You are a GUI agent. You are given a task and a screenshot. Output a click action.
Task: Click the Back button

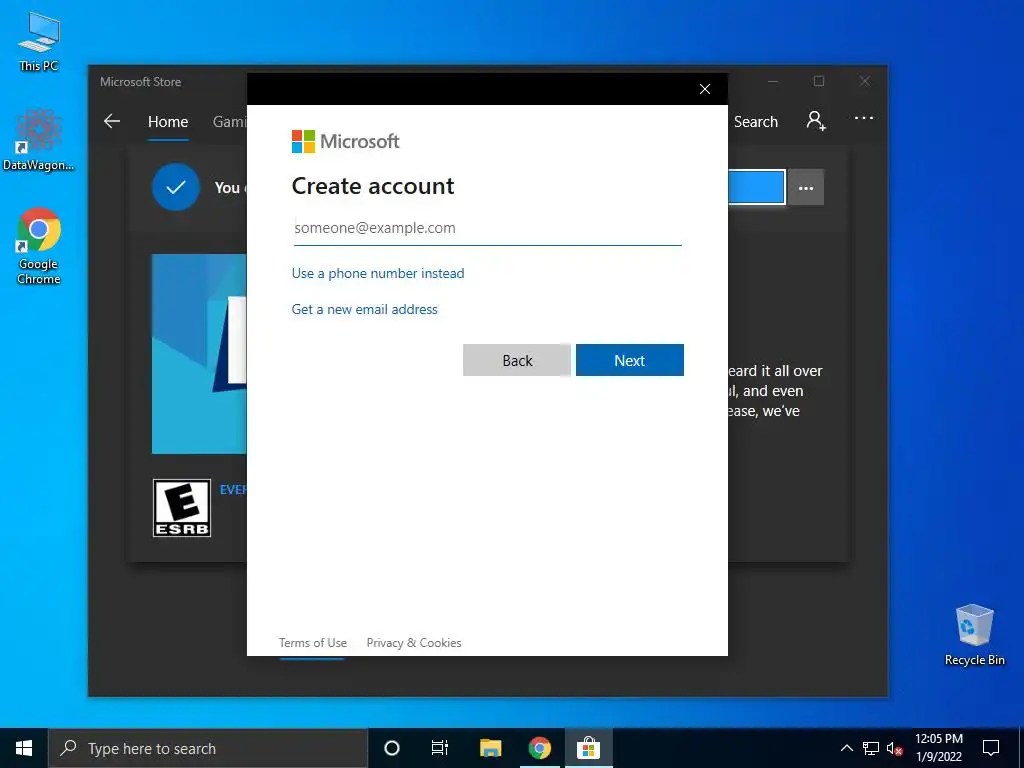tap(517, 360)
